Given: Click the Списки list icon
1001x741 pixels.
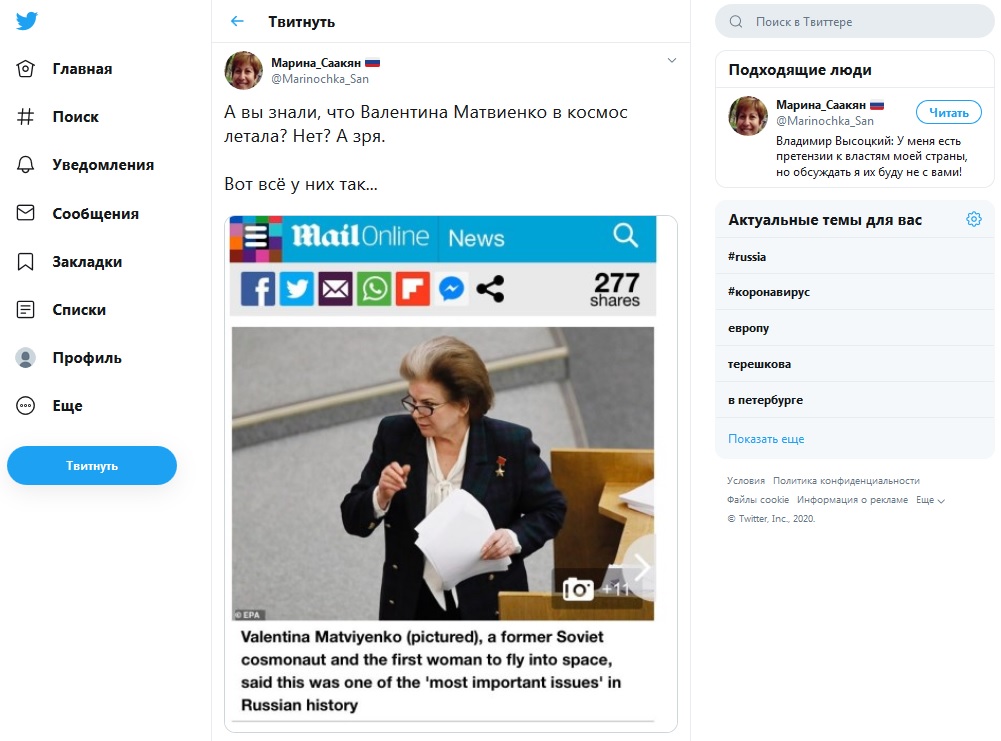Looking at the screenshot, I should click(26, 310).
